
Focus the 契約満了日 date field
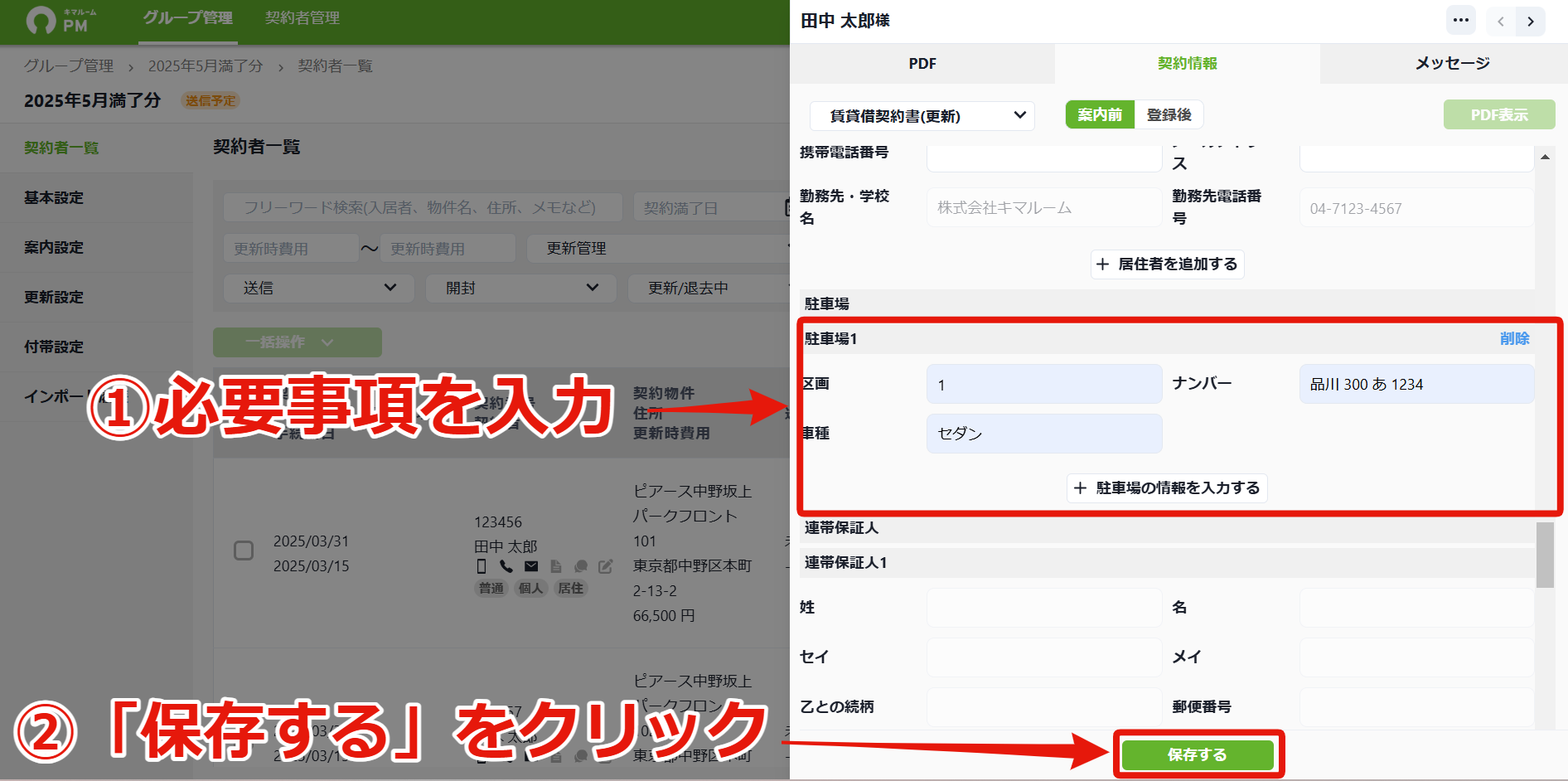click(x=711, y=207)
